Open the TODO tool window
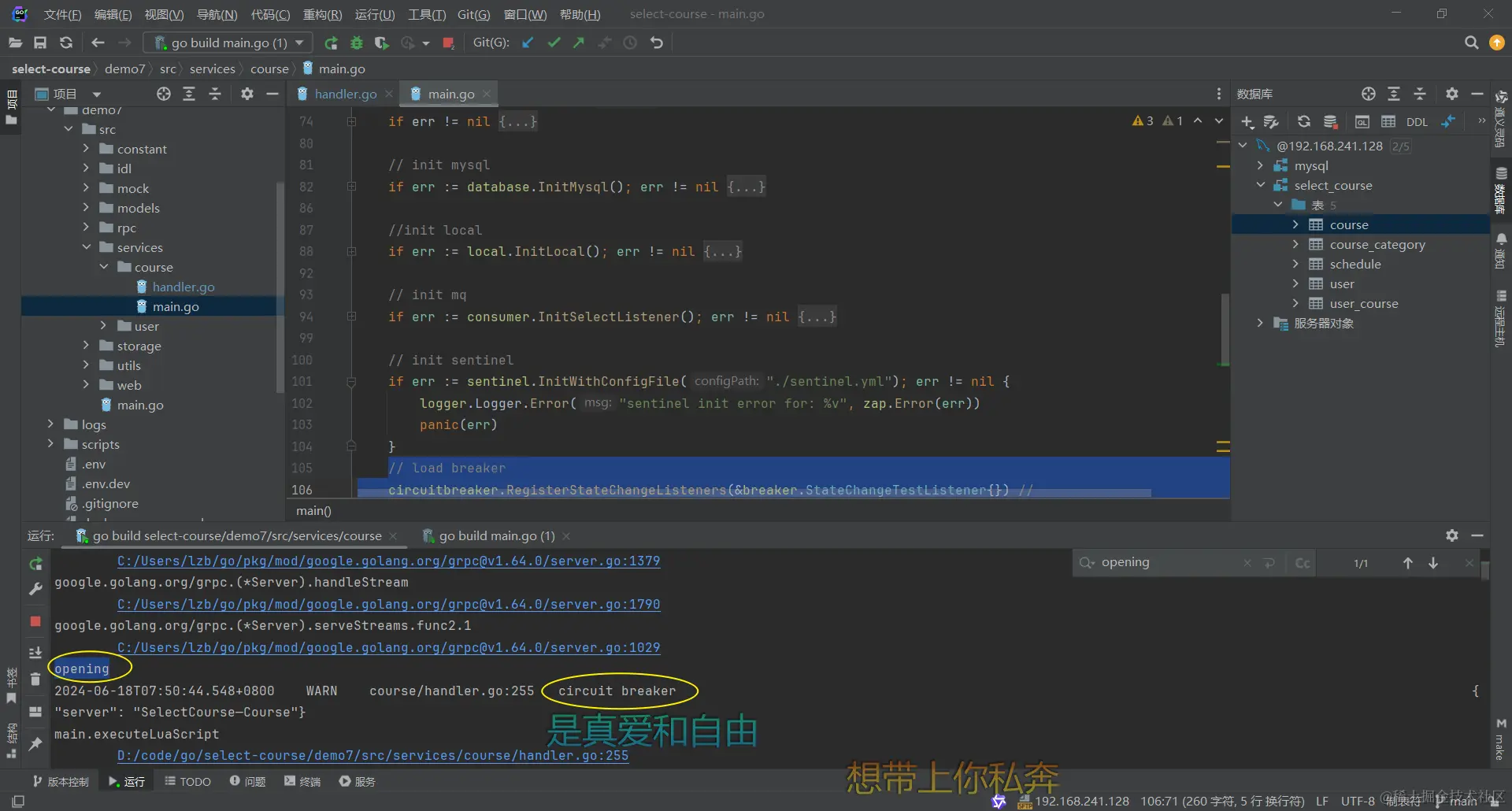Viewport: 1512px width, 811px height. point(187,782)
